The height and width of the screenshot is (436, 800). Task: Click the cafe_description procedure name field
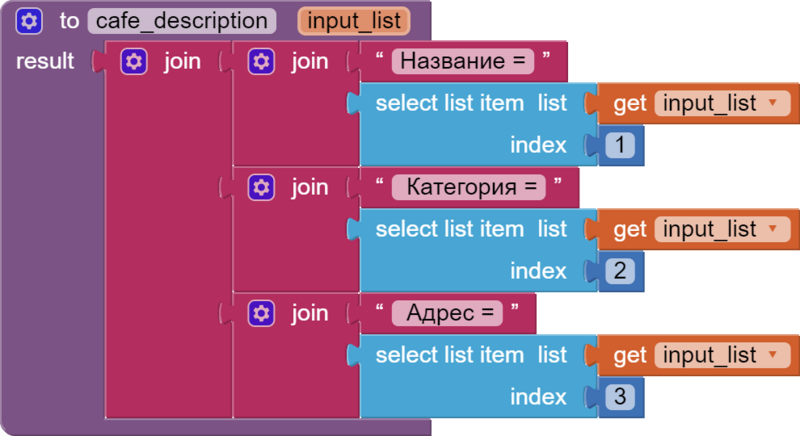tap(182, 21)
